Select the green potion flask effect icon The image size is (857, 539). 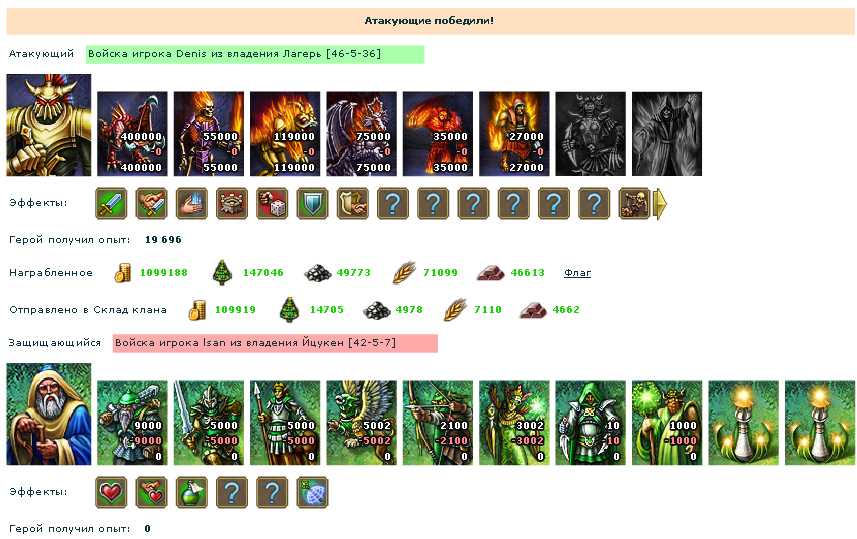[x=192, y=493]
